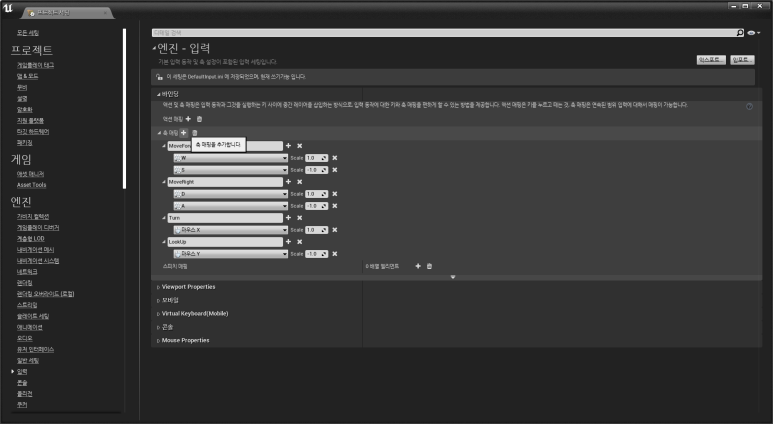This screenshot has height=424, width=773.
Task: Collapse the 바인딩 section
Action: tap(159, 94)
